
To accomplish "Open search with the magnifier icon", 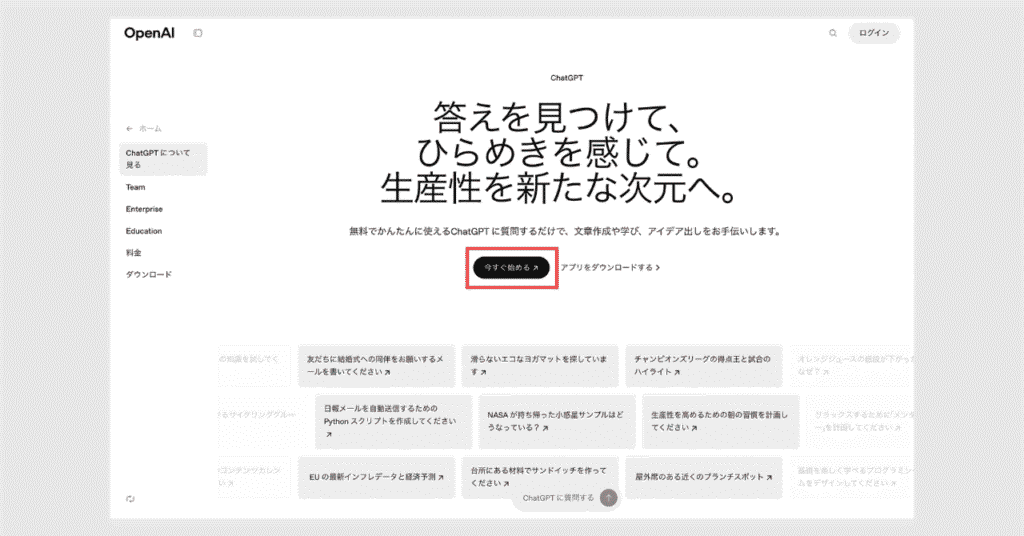I will pyautogui.click(x=833, y=33).
